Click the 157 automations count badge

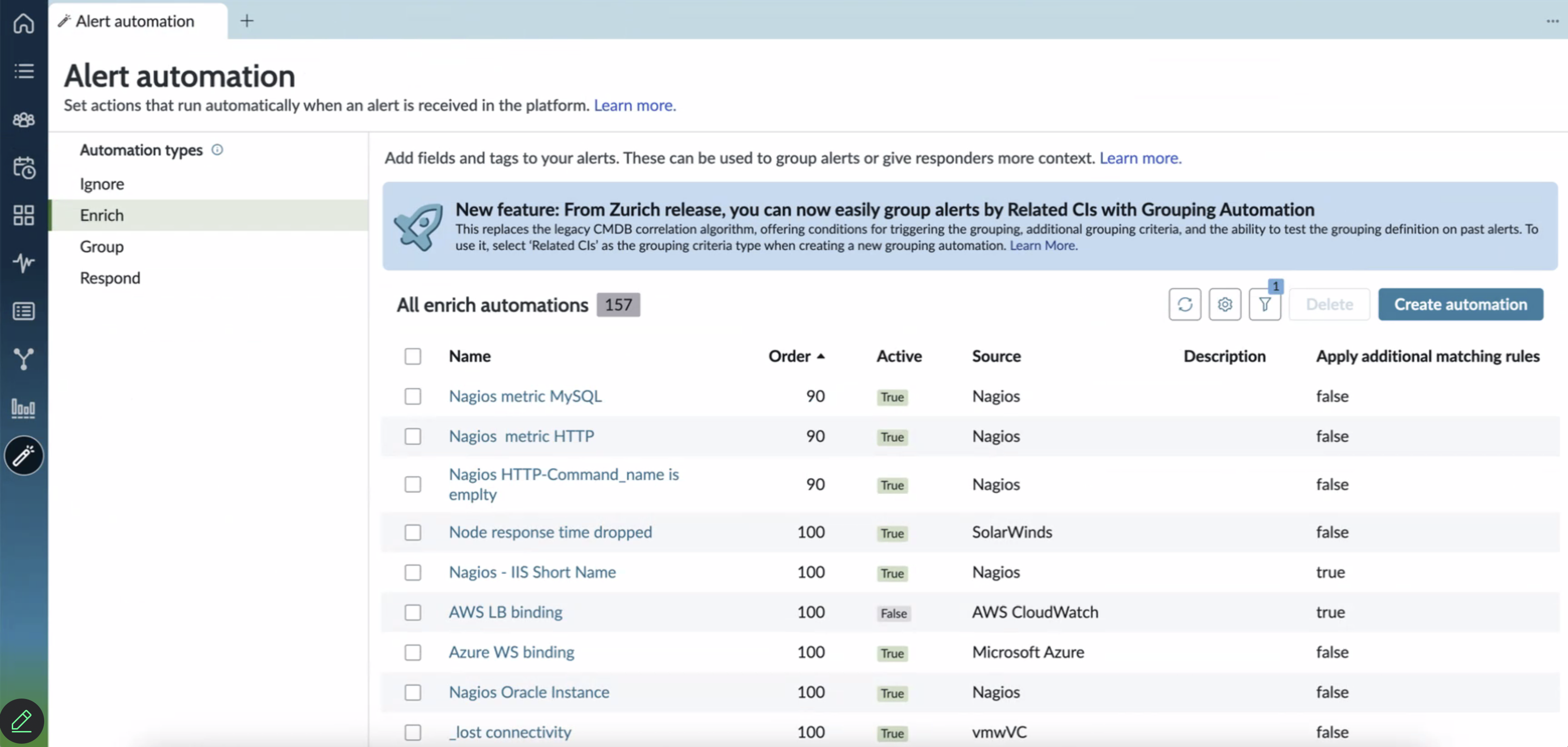pyautogui.click(x=618, y=304)
